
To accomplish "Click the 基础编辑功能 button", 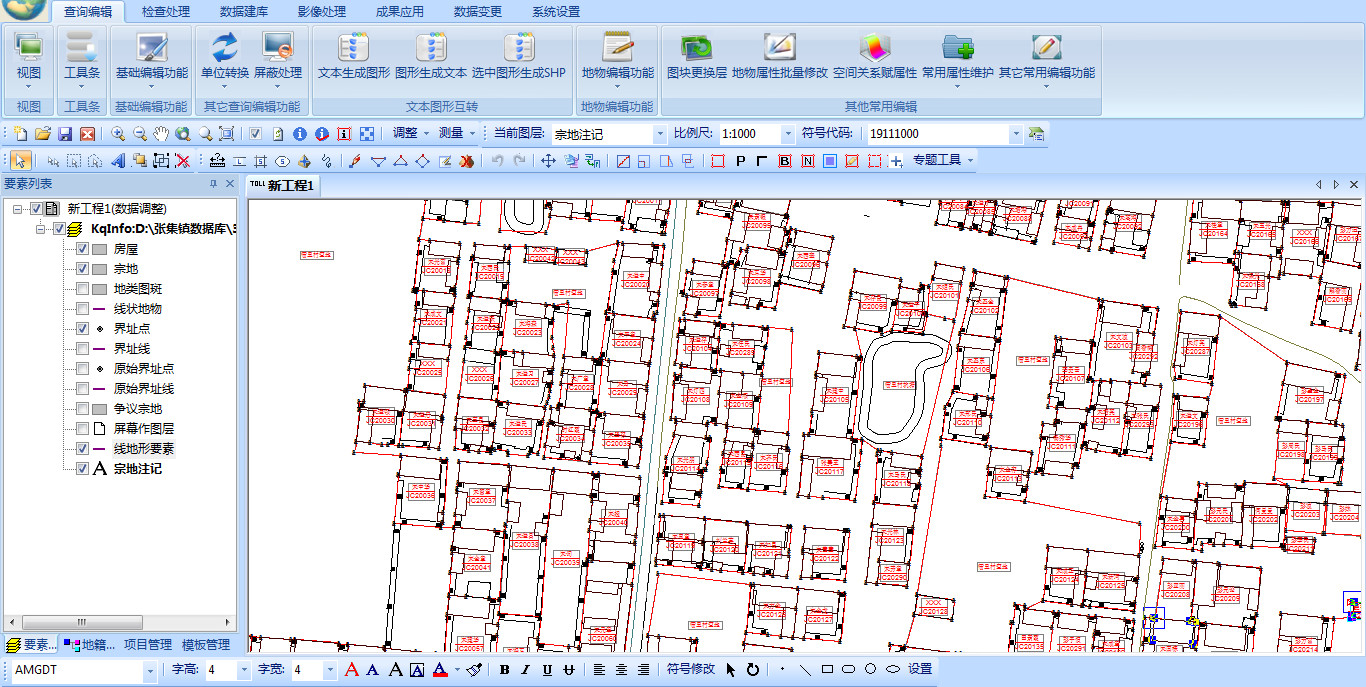I will coord(151,60).
